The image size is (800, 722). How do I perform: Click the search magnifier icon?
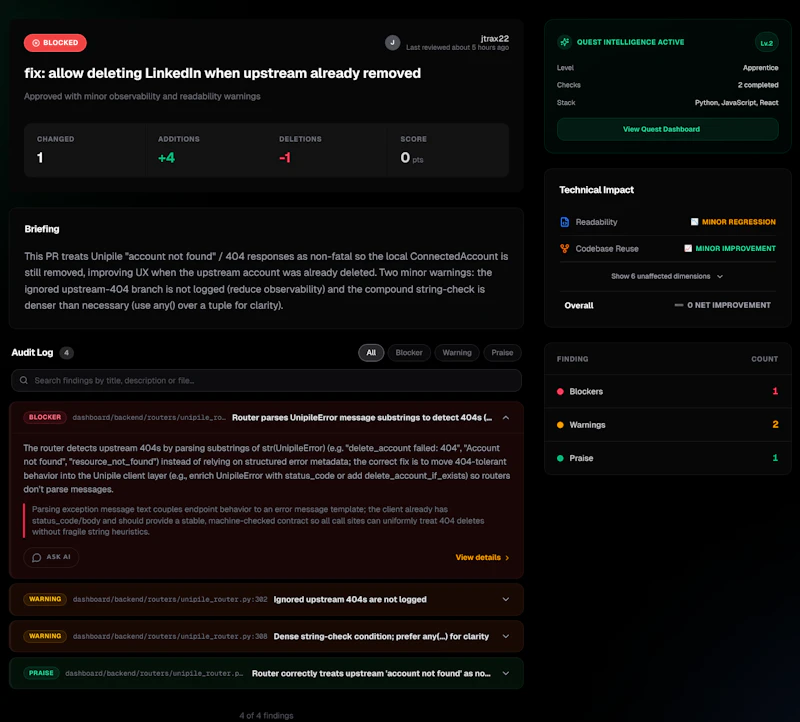(x=23, y=380)
